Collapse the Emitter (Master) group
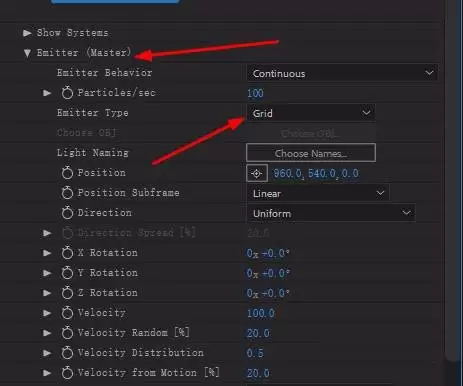This screenshot has width=463, height=386. click(27, 53)
